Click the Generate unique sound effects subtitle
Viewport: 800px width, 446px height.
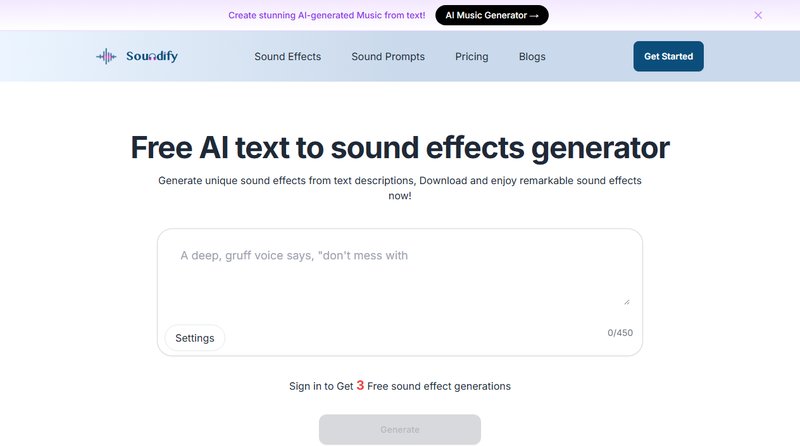(x=400, y=188)
